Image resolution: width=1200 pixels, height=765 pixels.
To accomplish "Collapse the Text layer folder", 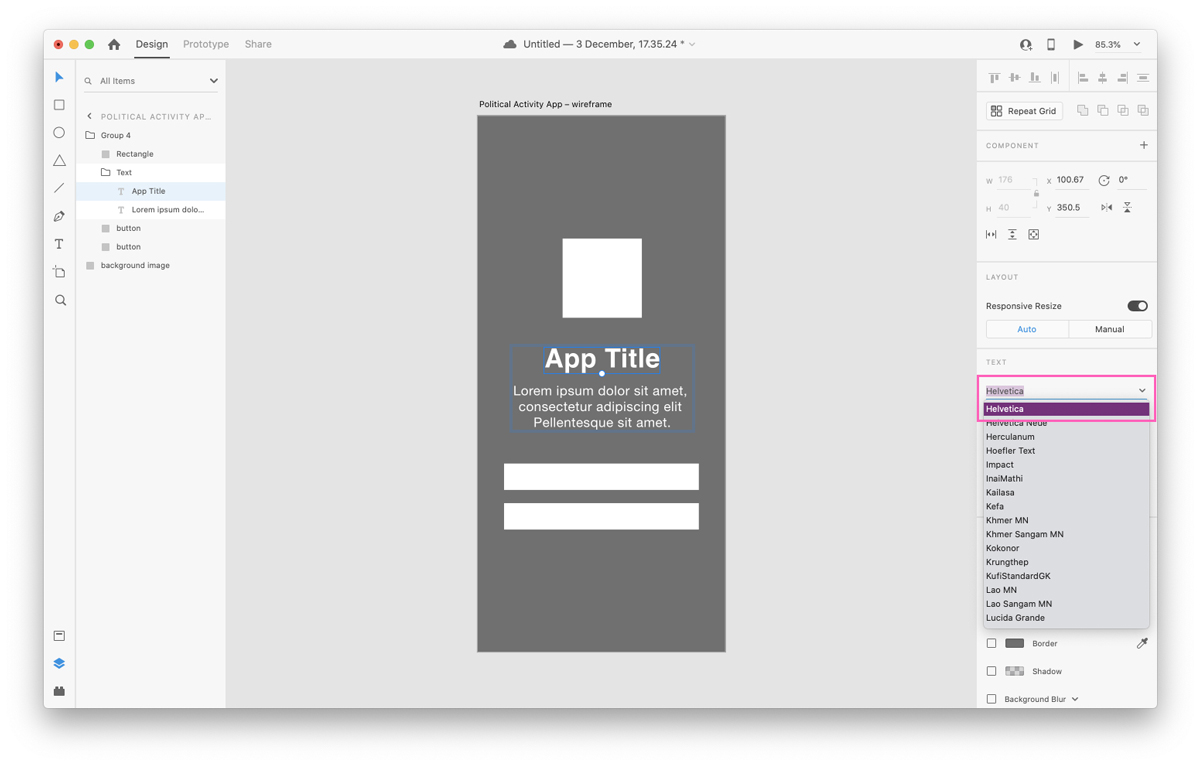I will pos(105,172).
